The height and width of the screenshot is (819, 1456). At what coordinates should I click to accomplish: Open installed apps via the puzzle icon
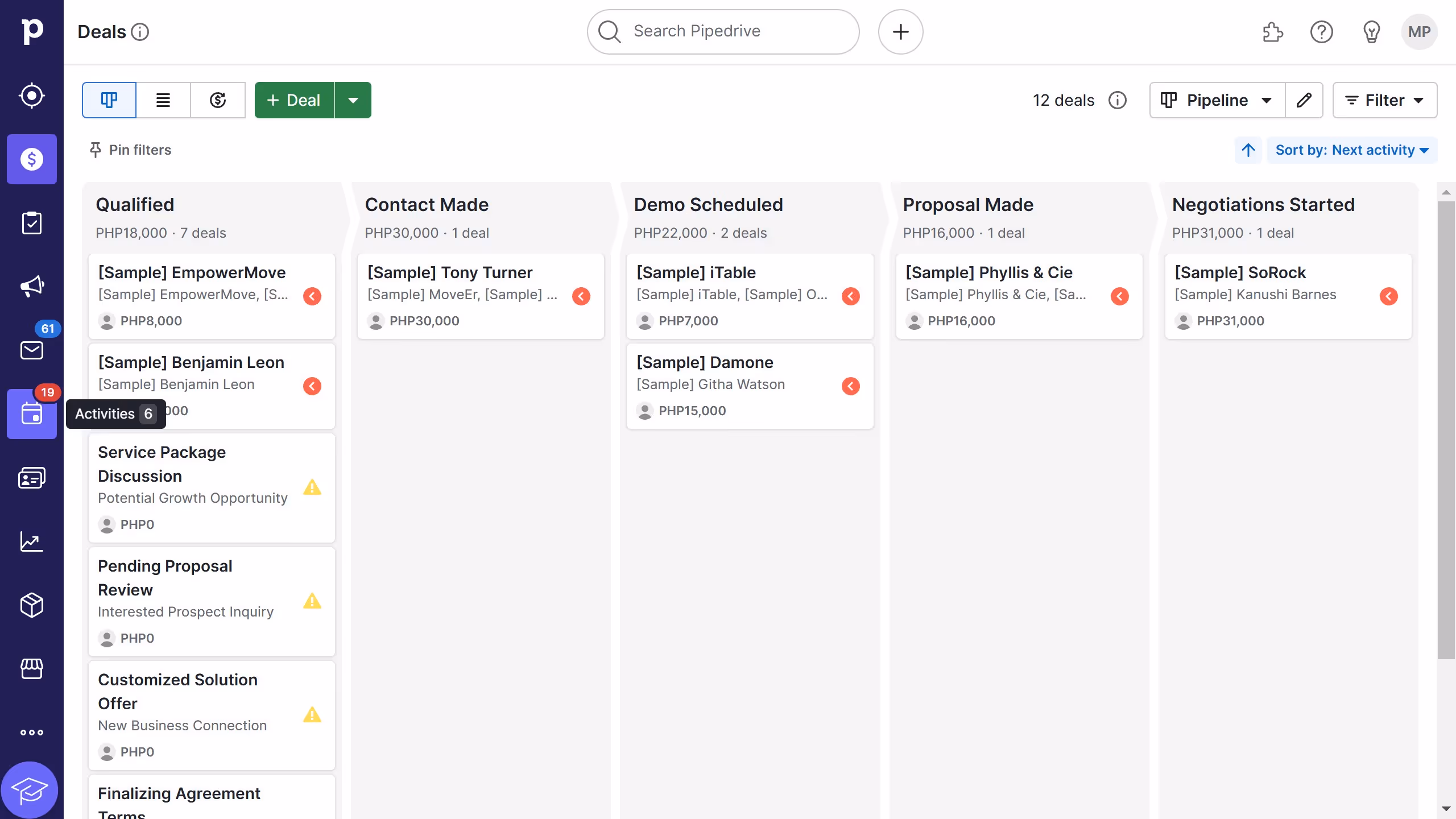1273,32
